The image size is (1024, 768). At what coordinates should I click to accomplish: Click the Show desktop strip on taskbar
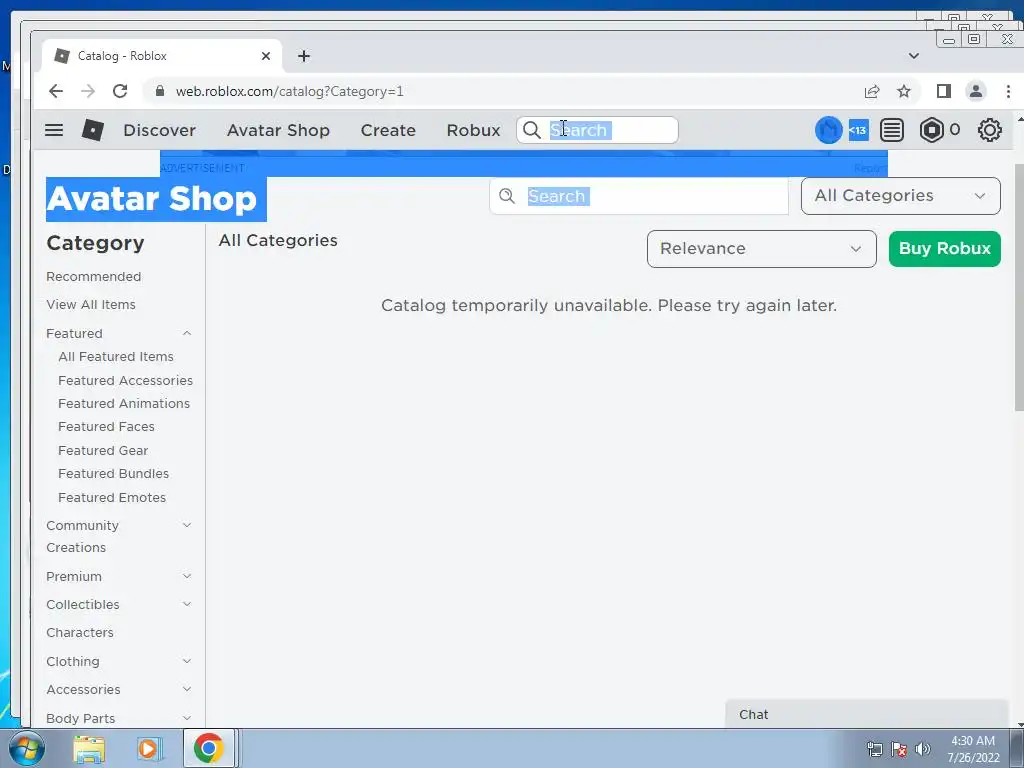1017,748
